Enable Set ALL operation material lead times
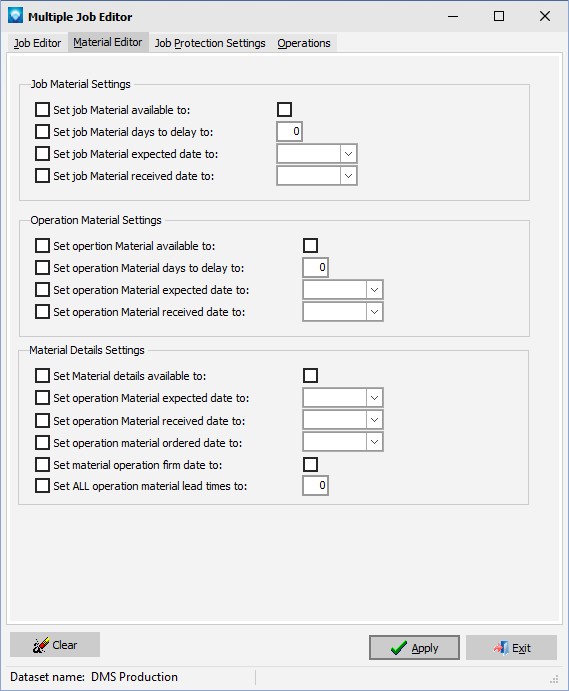This screenshot has height=691, width=569. click(42, 486)
